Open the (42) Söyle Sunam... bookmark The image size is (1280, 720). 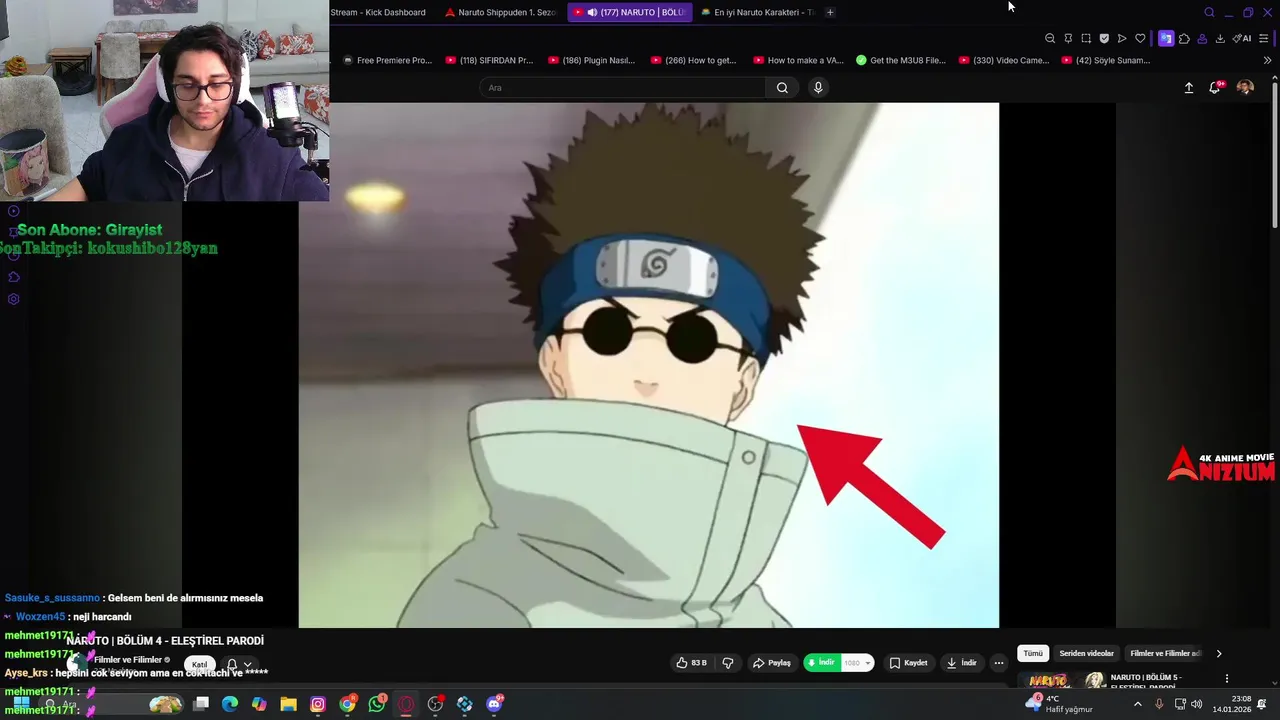click(x=1106, y=60)
